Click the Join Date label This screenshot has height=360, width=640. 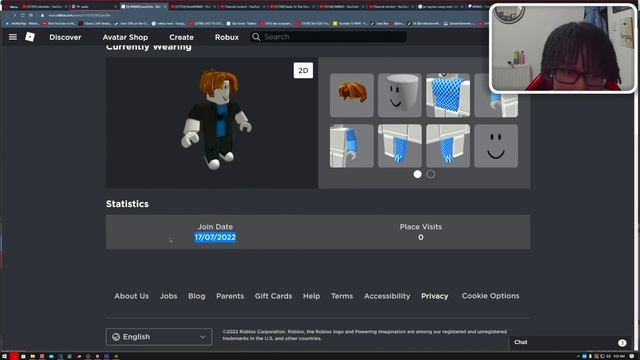(215, 227)
